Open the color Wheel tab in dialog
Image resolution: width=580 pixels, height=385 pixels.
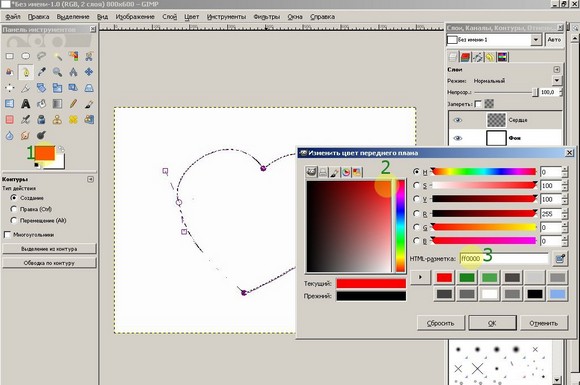[x=346, y=172]
